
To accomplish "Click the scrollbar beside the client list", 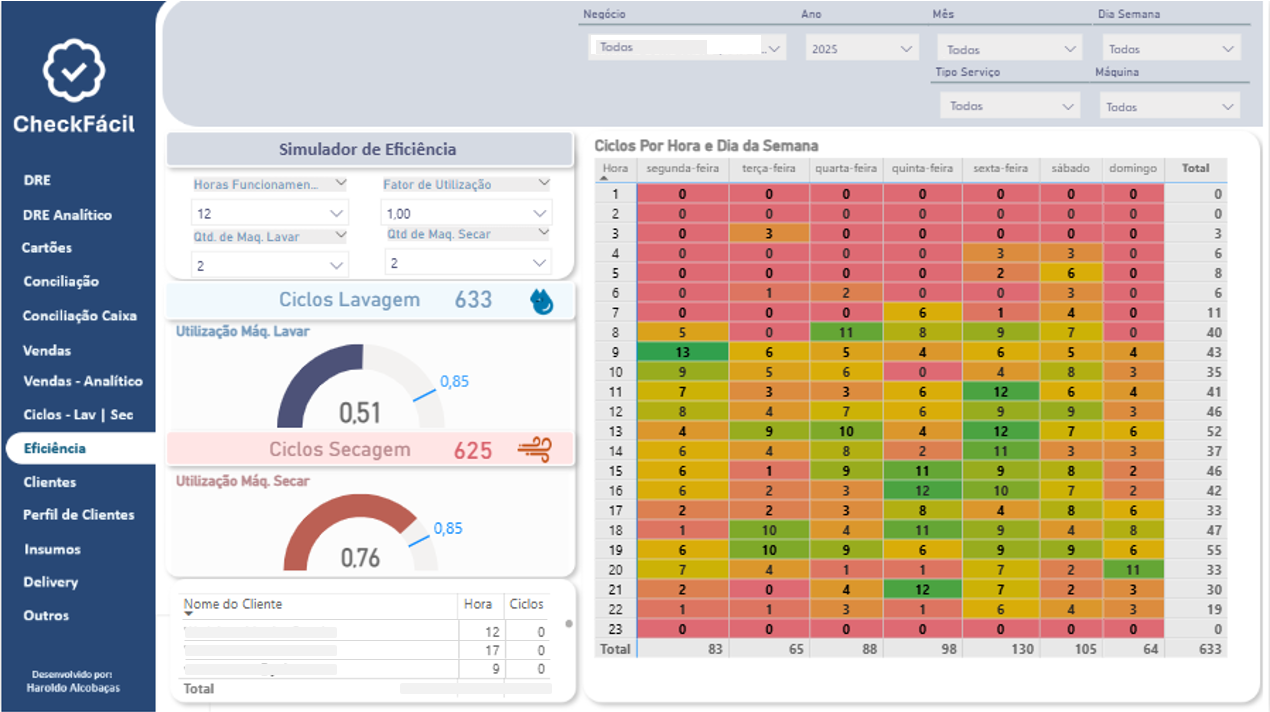I will pyautogui.click(x=568, y=623).
